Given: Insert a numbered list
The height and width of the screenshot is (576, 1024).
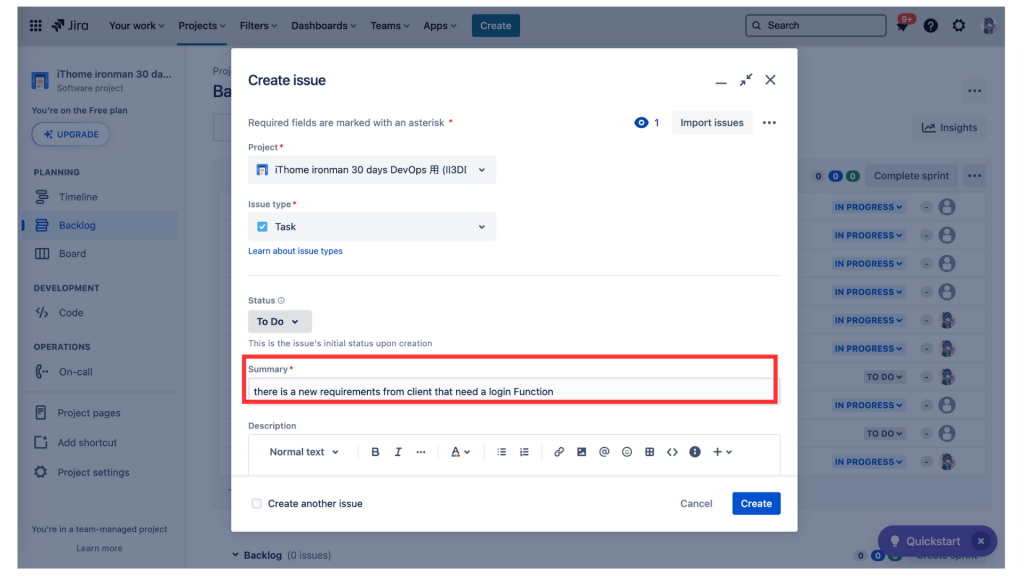Looking at the screenshot, I should pos(524,452).
